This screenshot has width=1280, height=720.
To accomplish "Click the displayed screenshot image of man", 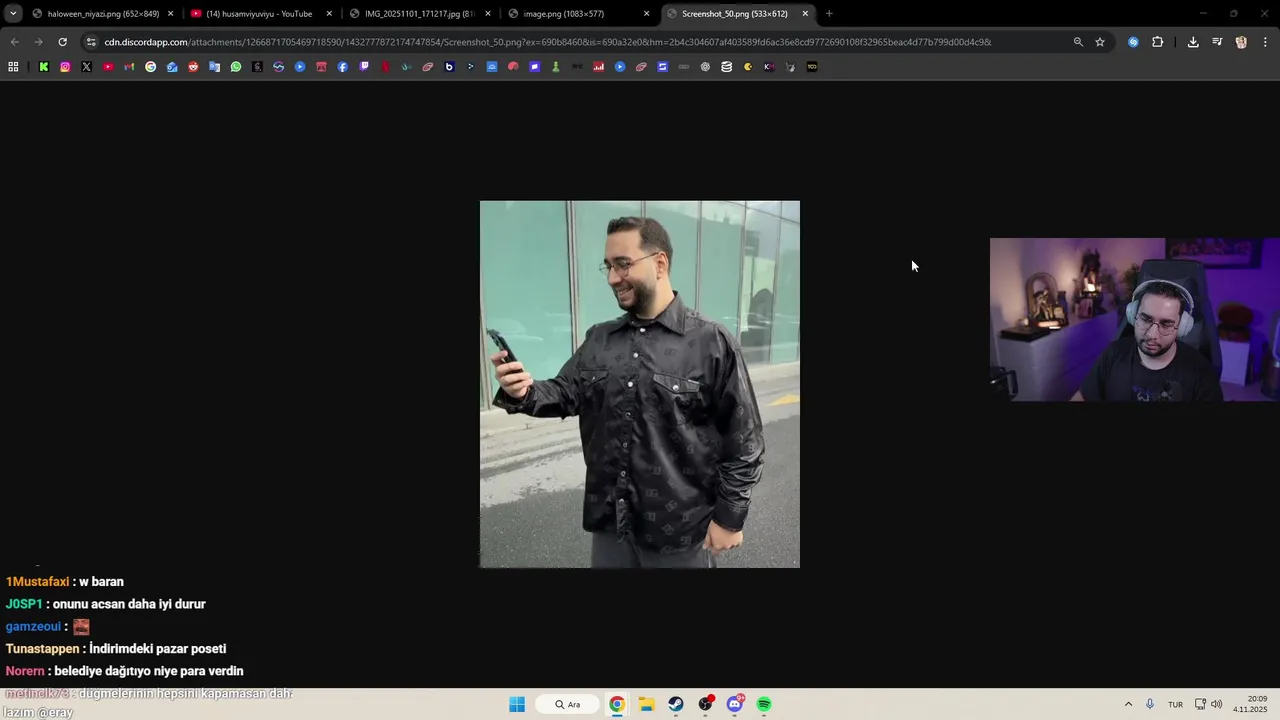I will 640,384.
